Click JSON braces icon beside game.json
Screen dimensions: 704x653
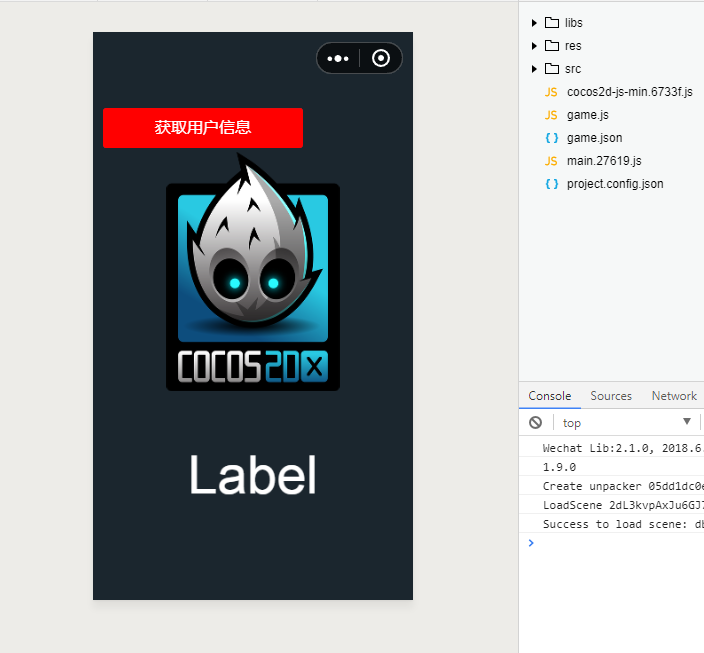[x=552, y=138]
